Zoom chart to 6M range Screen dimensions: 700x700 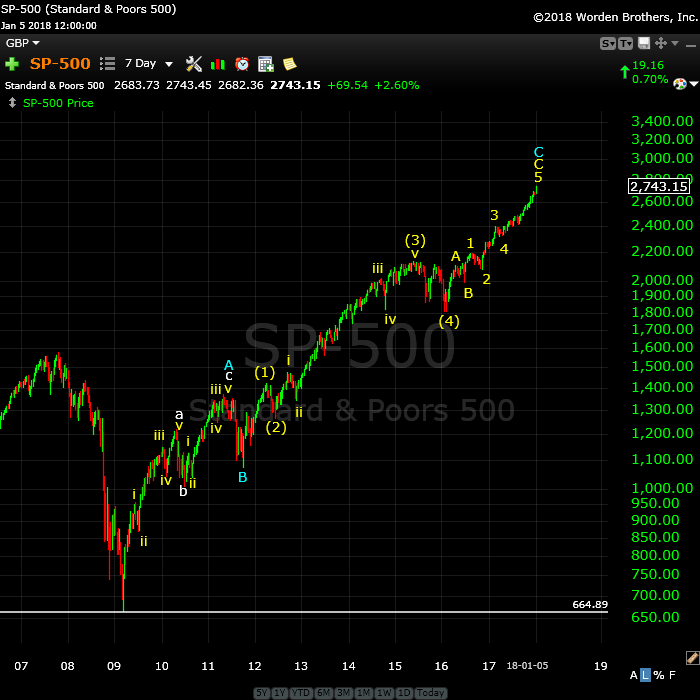click(323, 693)
